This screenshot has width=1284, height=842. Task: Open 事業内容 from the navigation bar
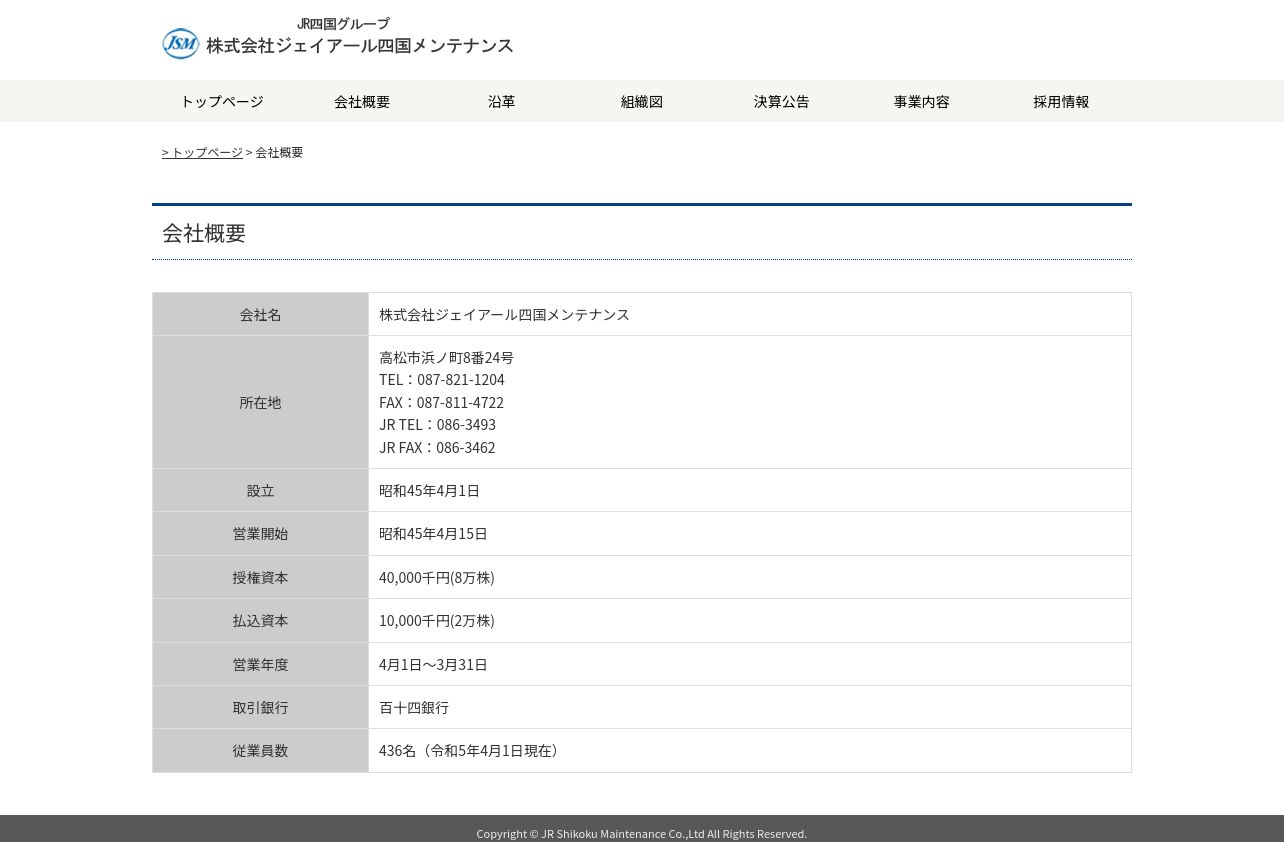[922, 101]
